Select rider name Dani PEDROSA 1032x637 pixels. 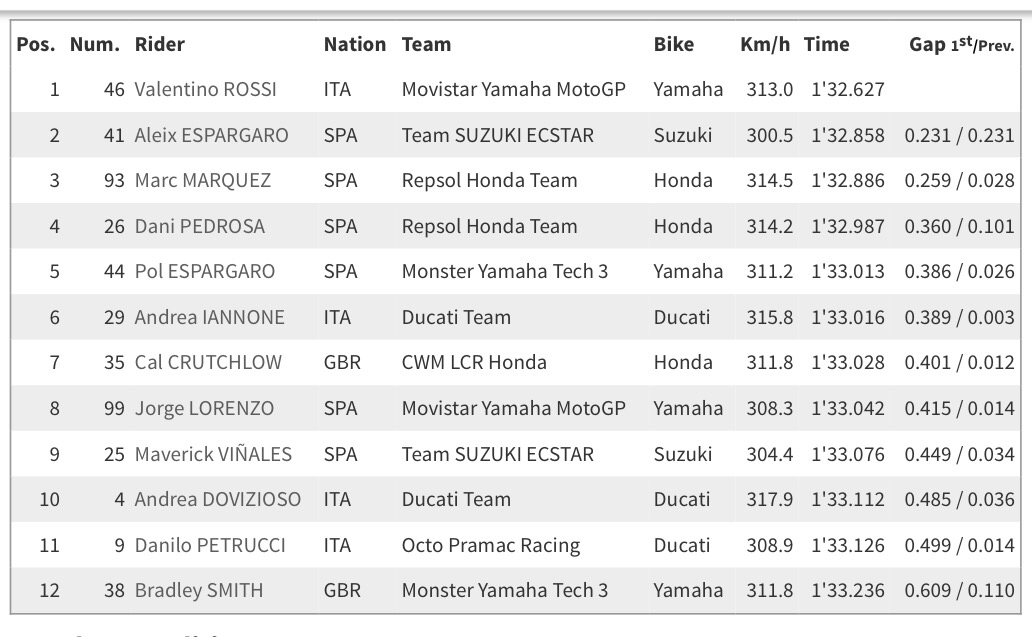coord(199,226)
